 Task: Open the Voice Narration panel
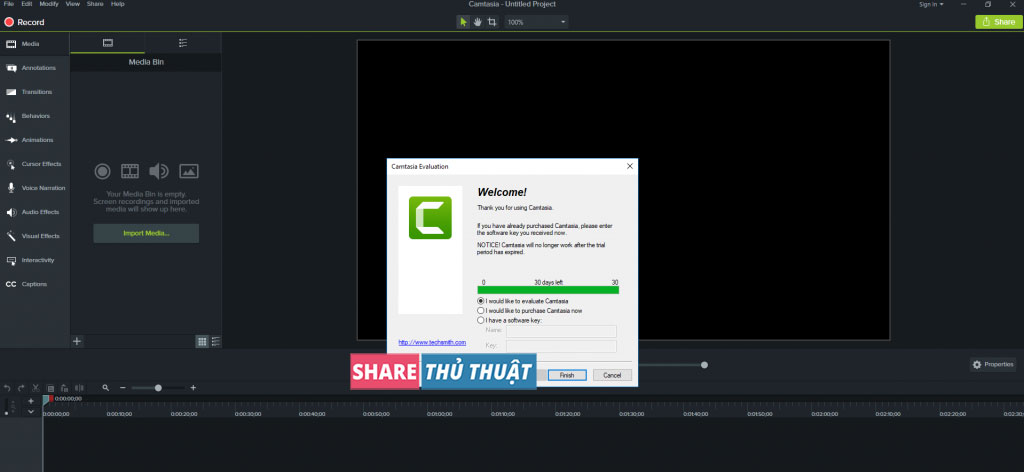coord(35,188)
